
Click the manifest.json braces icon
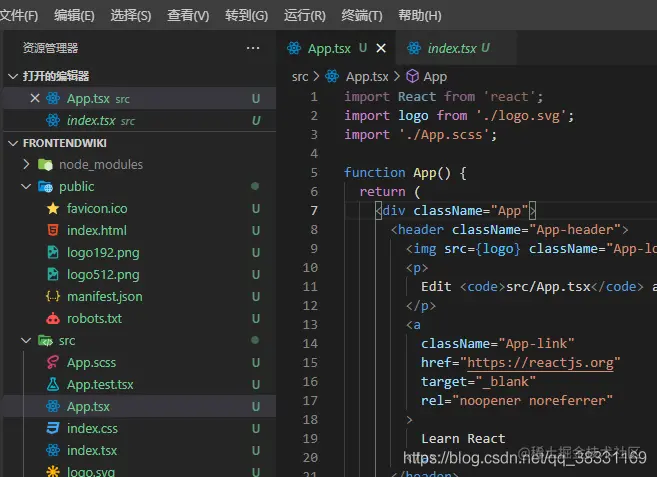tap(53, 296)
